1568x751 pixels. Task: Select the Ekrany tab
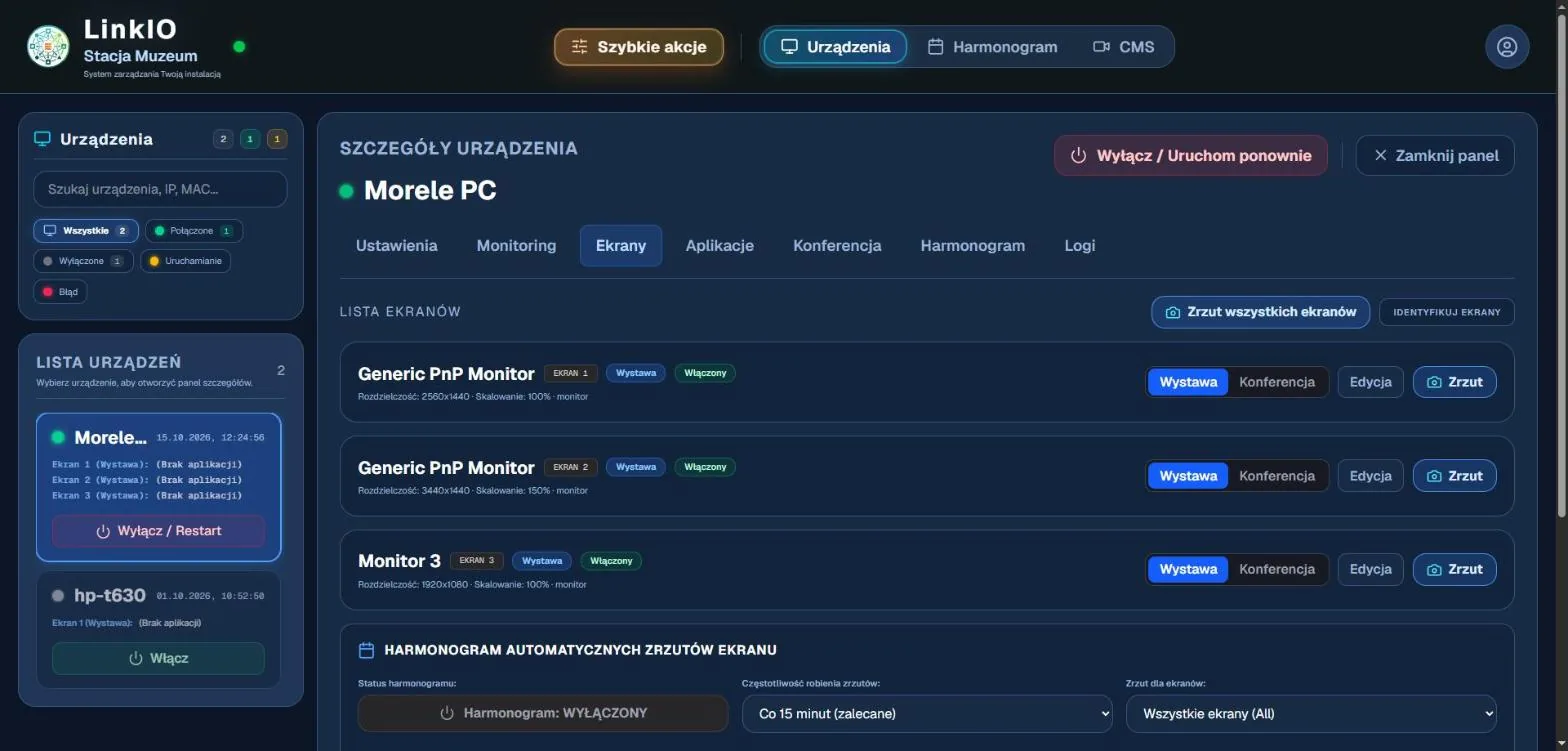(x=621, y=246)
